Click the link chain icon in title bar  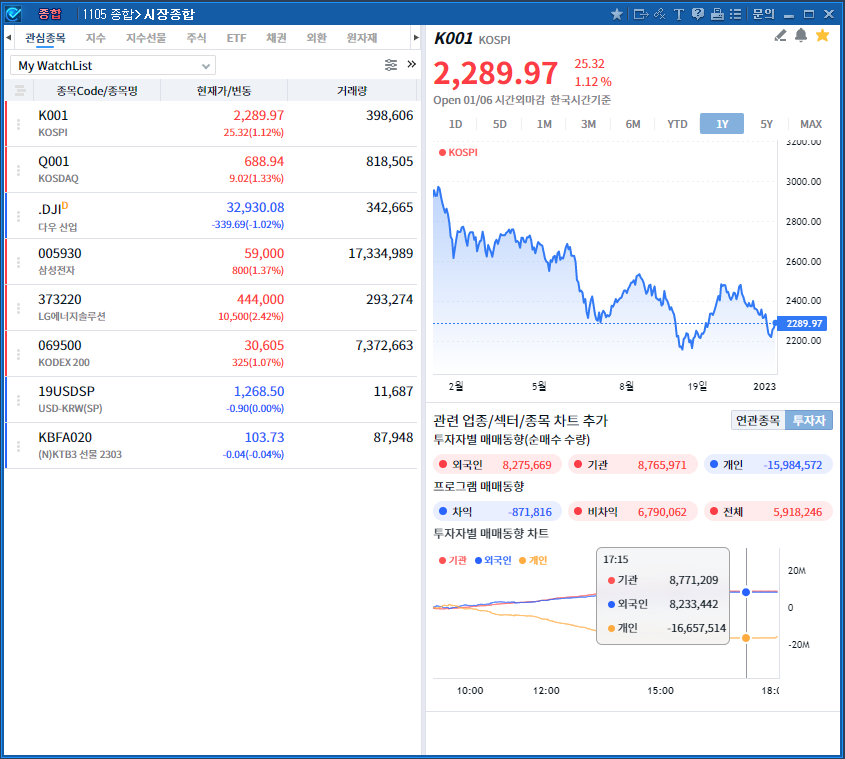click(x=660, y=14)
